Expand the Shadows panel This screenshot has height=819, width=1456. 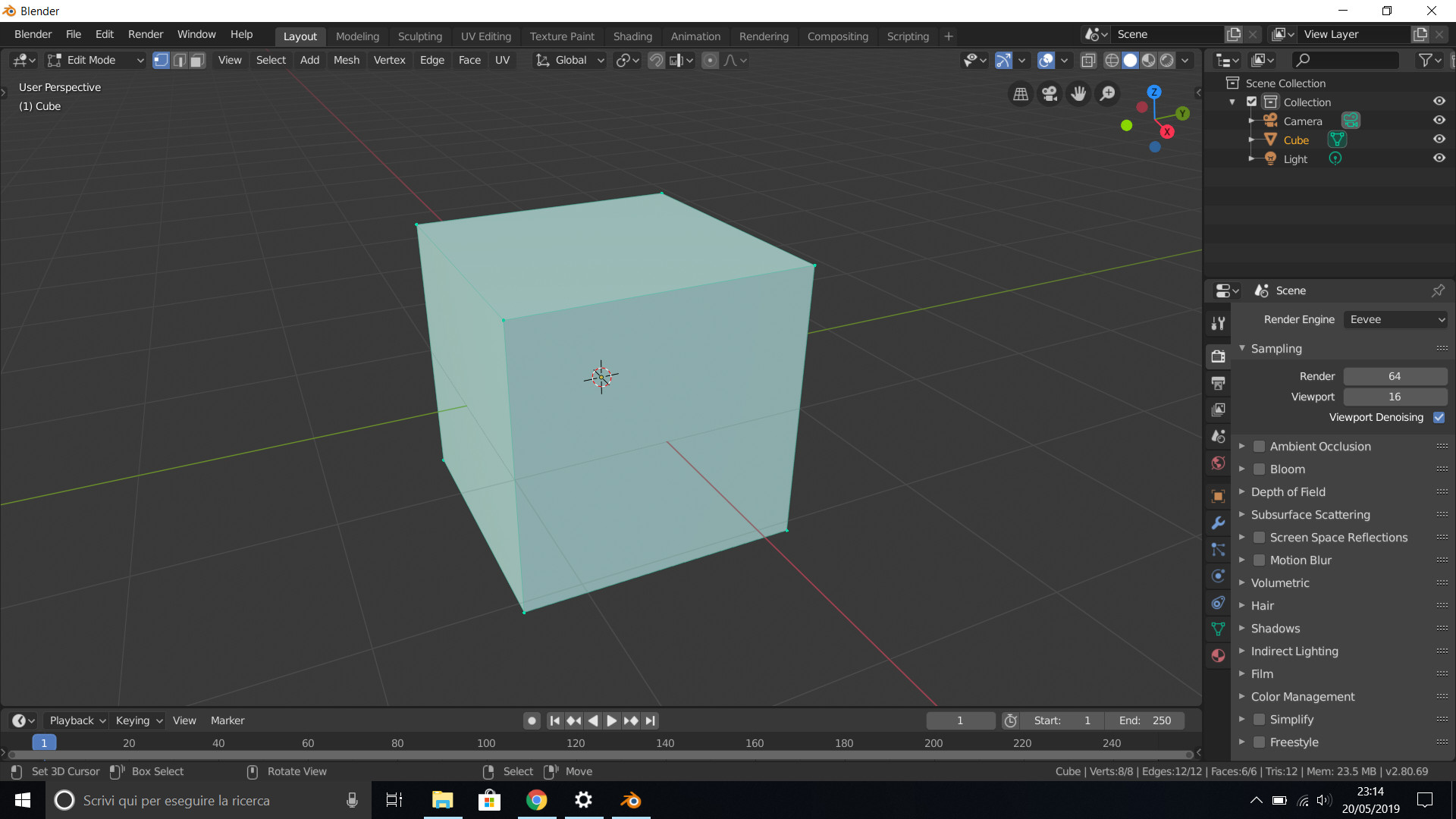point(1276,629)
